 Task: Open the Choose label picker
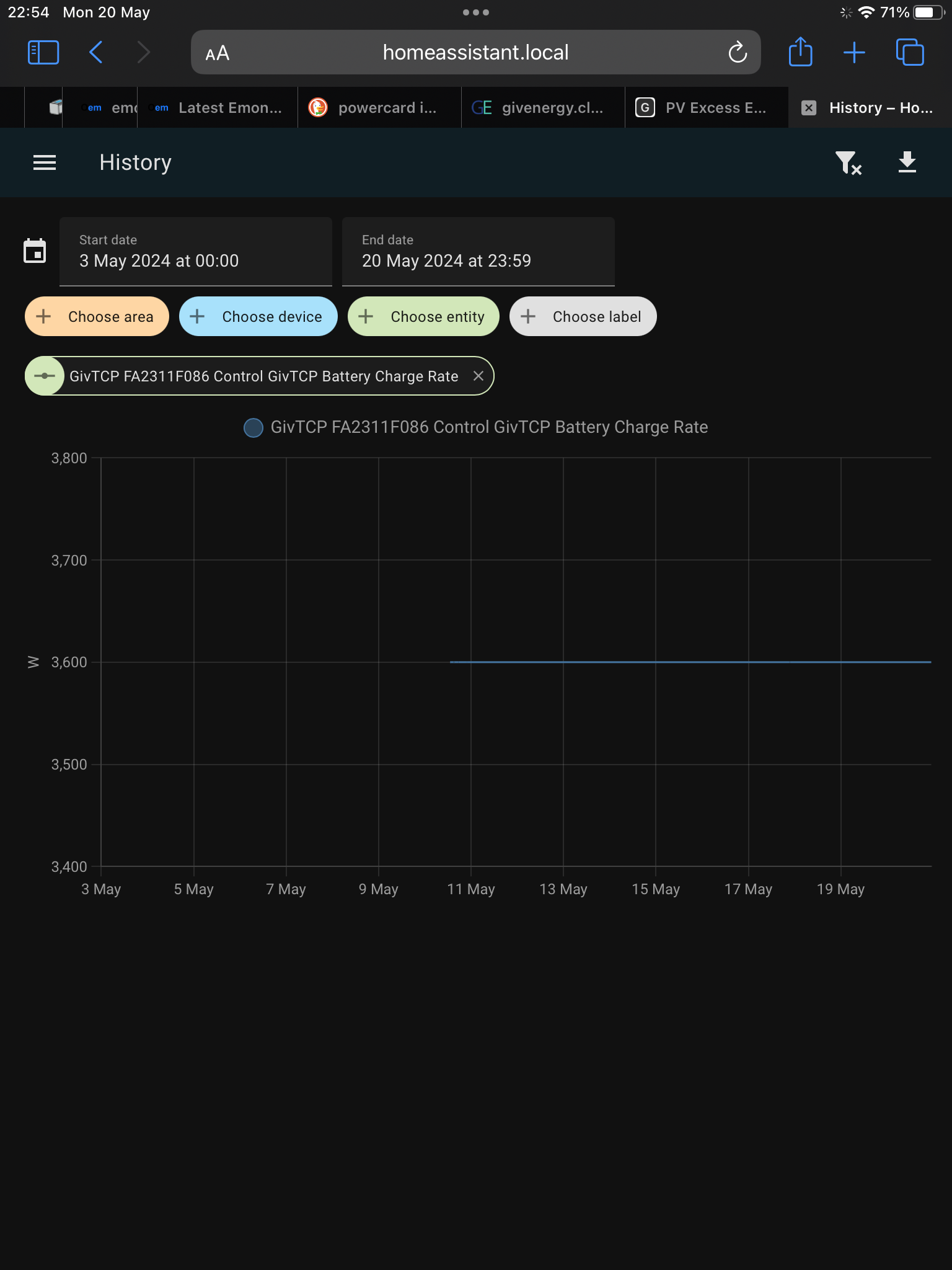pyautogui.click(x=583, y=316)
